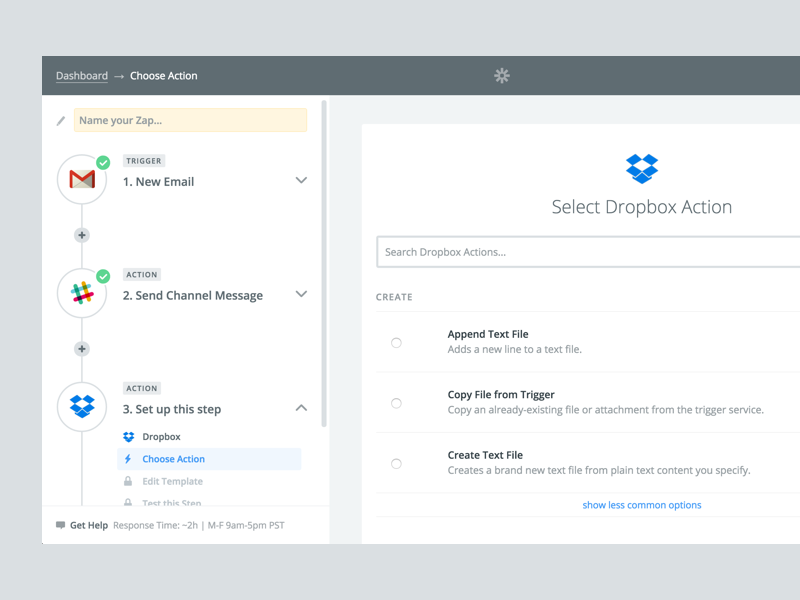Select the Create Text File radio button
This screenshot has width=800, height=600.
(396, 464)
